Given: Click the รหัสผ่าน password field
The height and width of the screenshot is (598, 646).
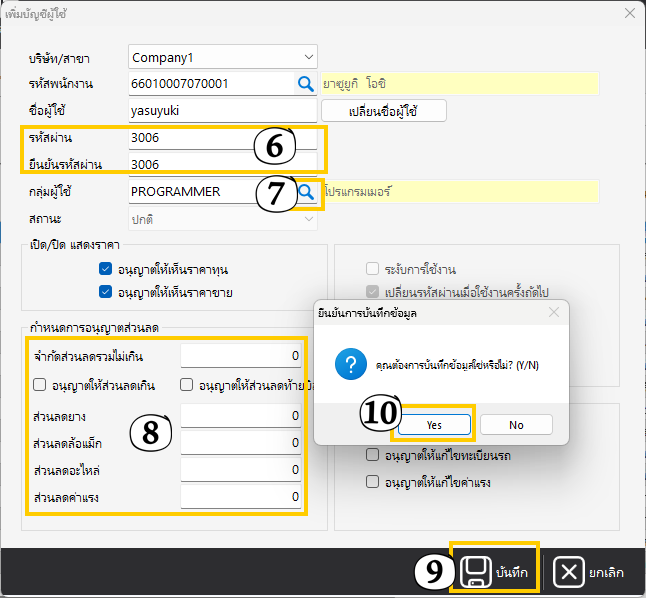Looking at the screenshot, I should [222, 137].
